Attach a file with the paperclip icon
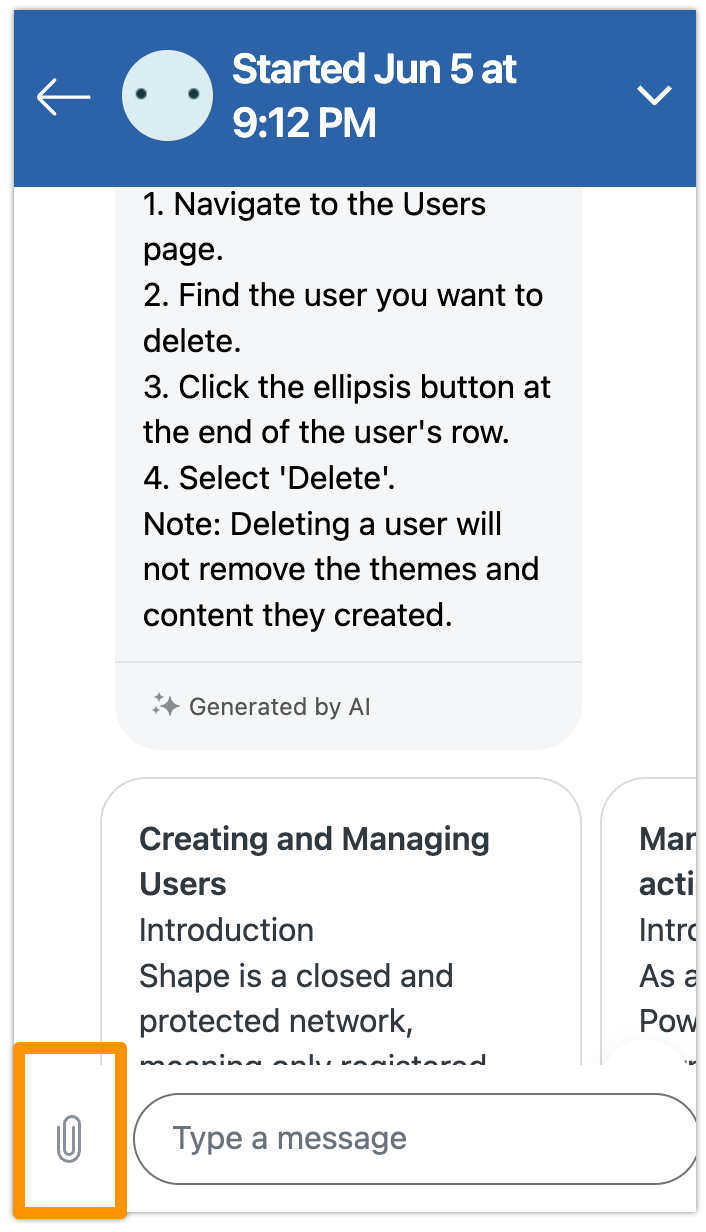 pyautogui.click(x=69, y=1139)
